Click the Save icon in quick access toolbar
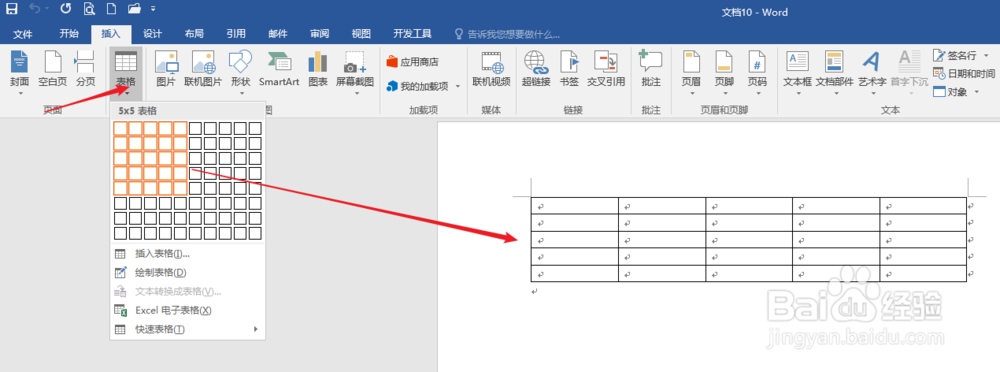Viewport: 1000px width, 372px height. pyautogui.click(x=11, y=9)
